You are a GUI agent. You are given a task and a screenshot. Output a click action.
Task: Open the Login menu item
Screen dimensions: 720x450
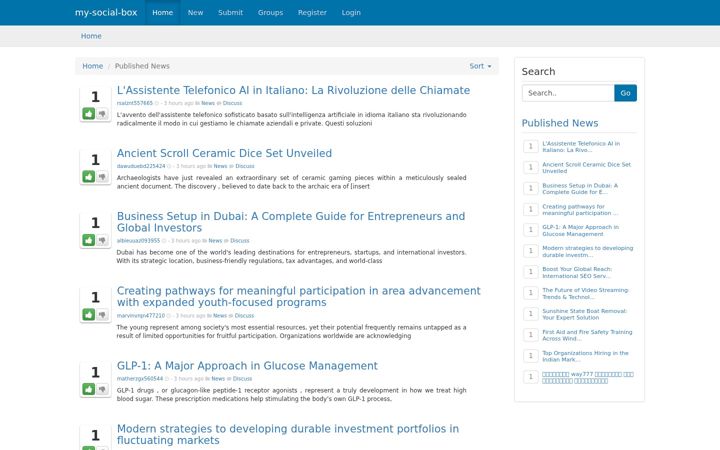tap(351, 12)
